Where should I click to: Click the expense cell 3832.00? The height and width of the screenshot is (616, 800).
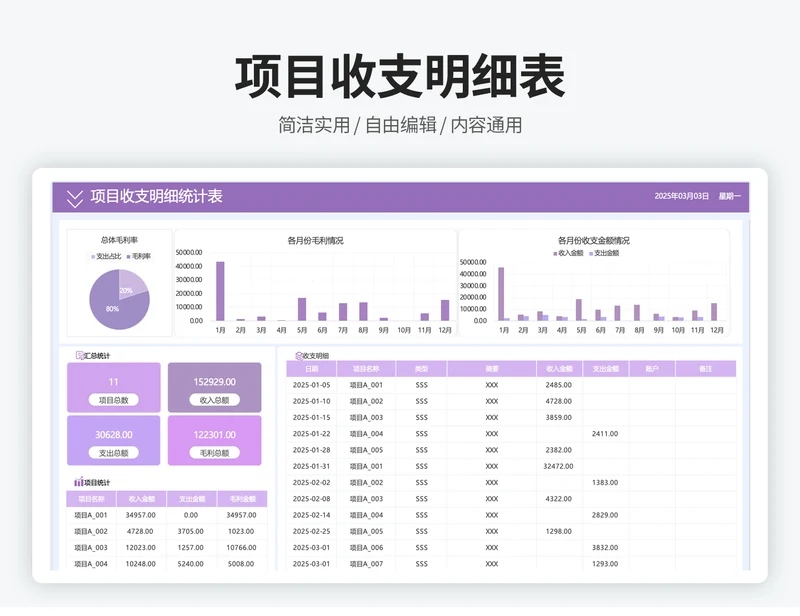click(x=605, y=548)
